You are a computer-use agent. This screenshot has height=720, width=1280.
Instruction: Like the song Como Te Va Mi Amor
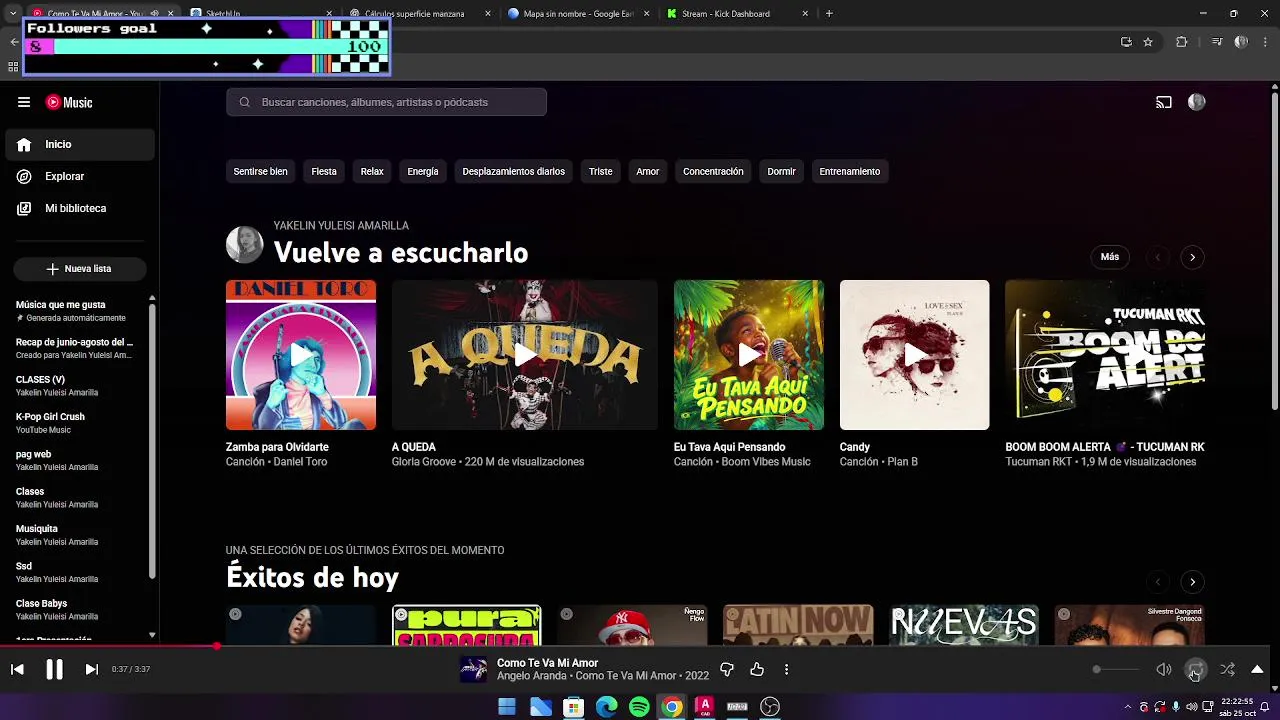[757, 669]
